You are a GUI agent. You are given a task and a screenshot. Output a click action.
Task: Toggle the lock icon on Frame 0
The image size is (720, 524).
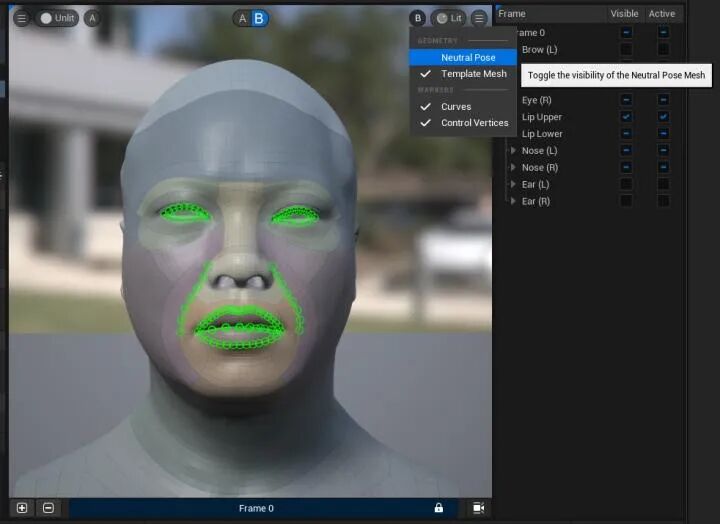click(439, 508)
